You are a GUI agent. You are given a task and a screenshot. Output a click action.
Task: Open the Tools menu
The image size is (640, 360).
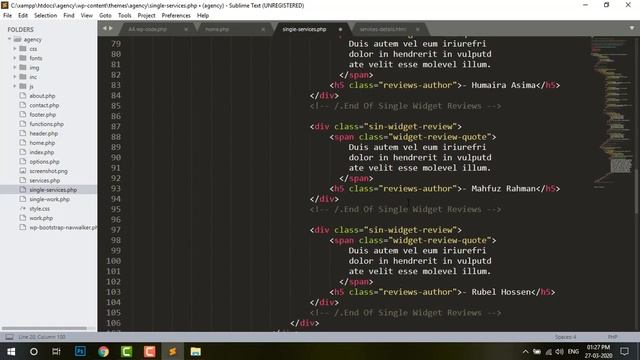click(x=124, y=16)
